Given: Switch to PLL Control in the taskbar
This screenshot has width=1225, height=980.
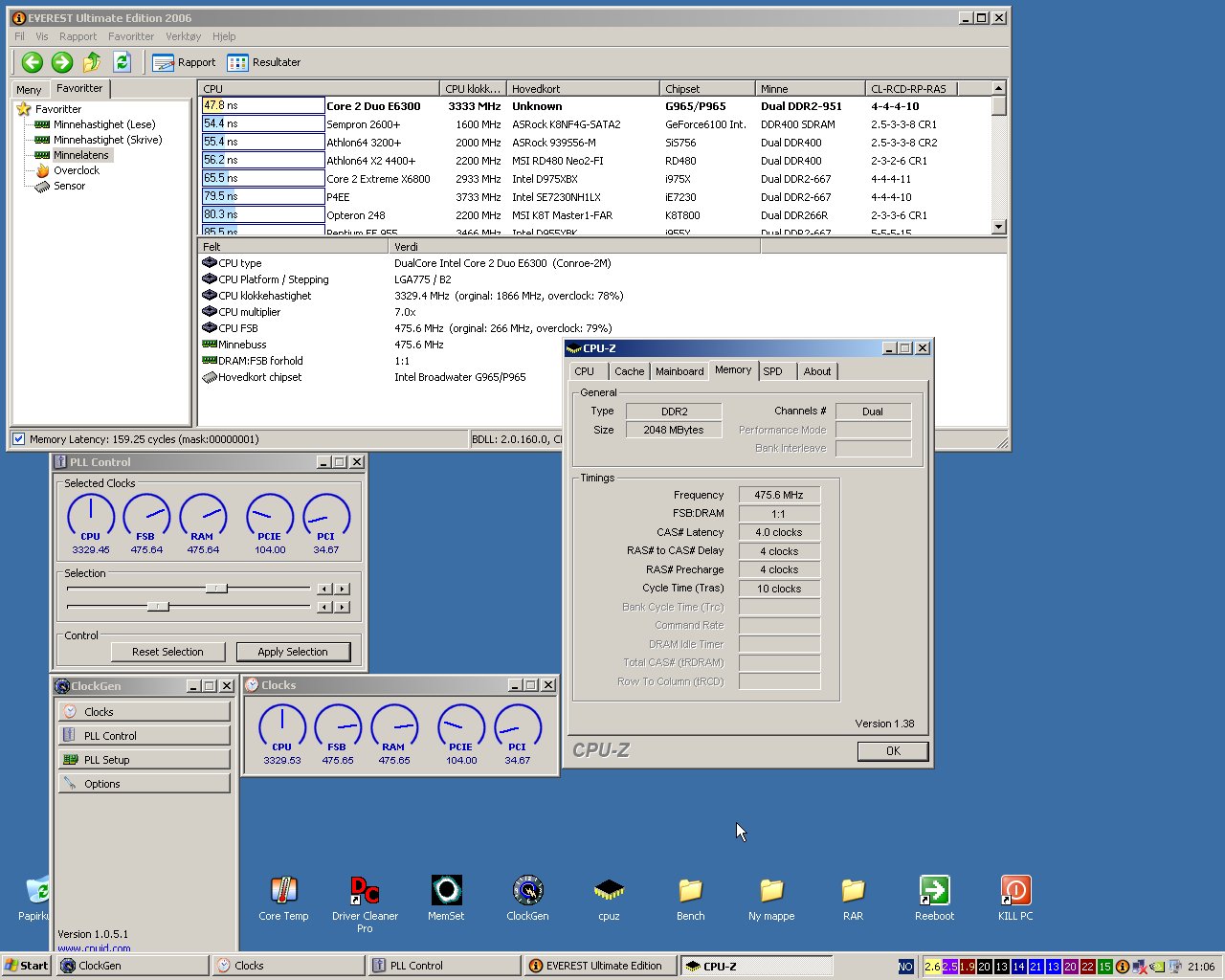Looking at the screenshot, I should point(444,966).
